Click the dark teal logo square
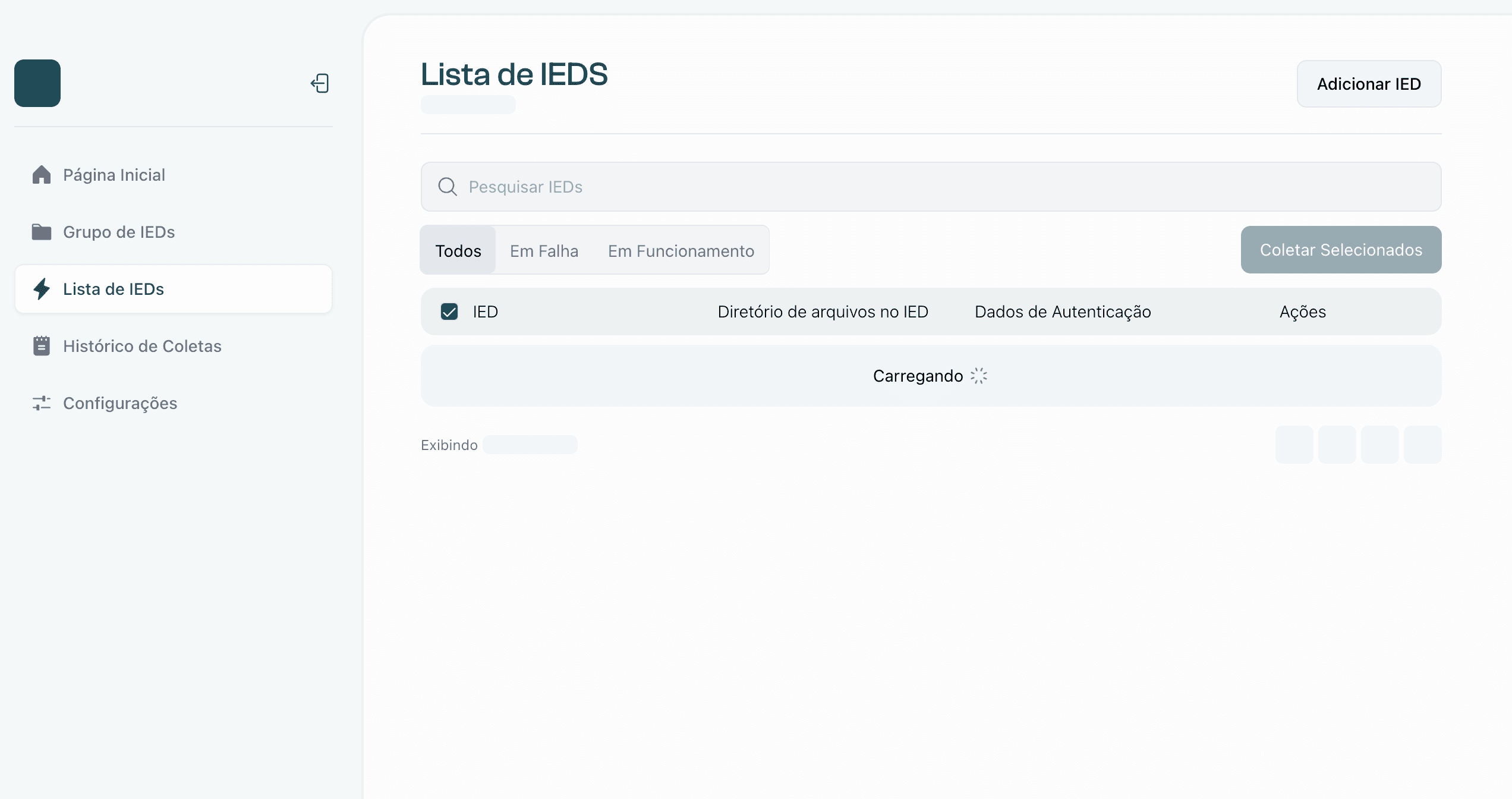1512x799 pixels. 37,83
